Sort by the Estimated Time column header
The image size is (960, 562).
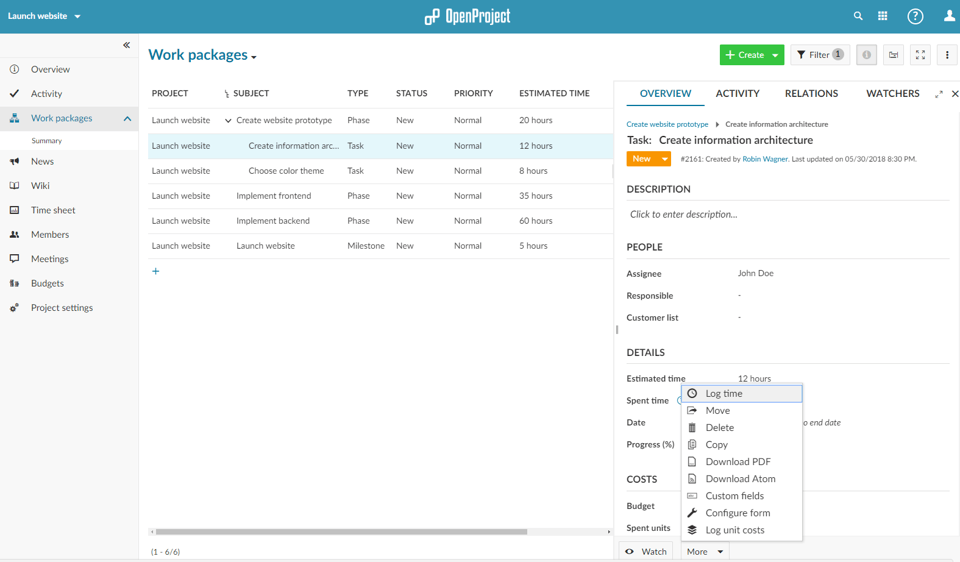(554, 94)
